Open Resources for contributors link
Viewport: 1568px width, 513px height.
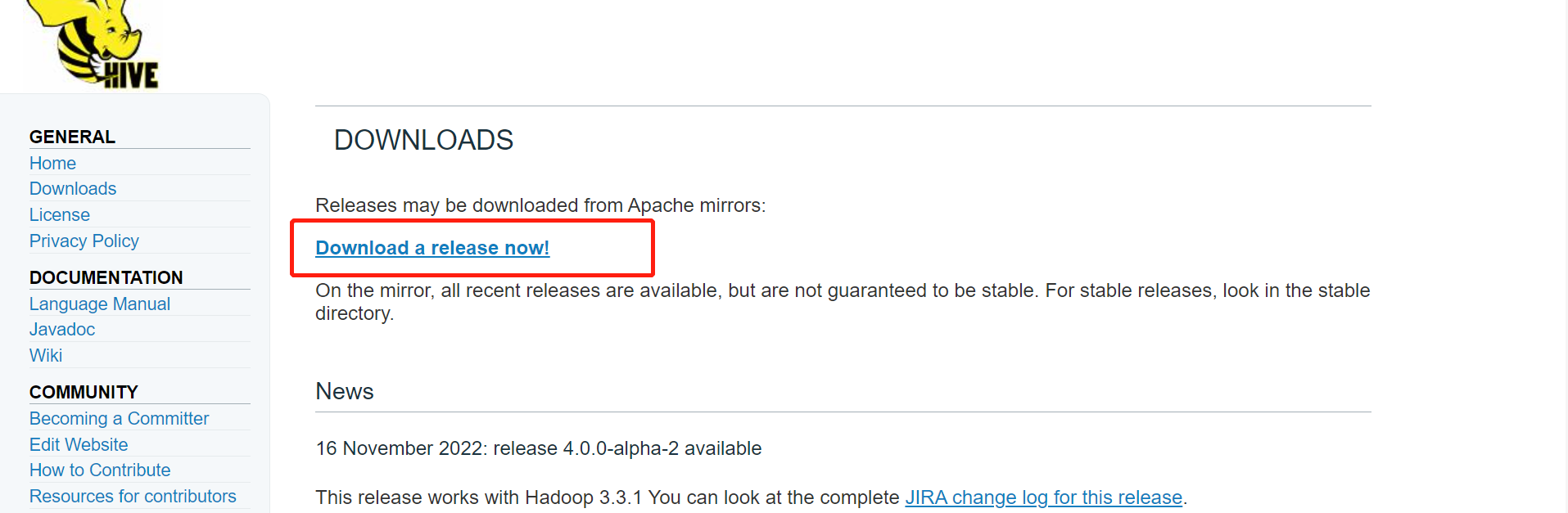[133, 496]
